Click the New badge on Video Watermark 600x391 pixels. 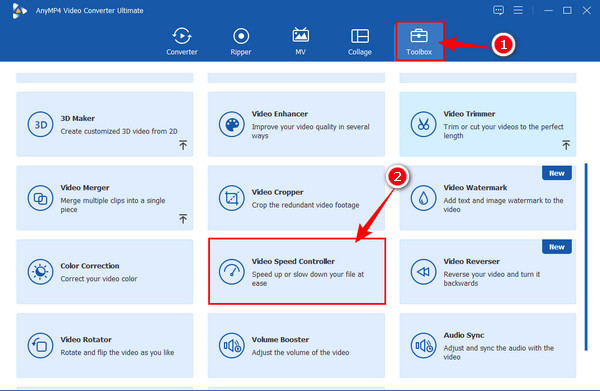[557, 173]
